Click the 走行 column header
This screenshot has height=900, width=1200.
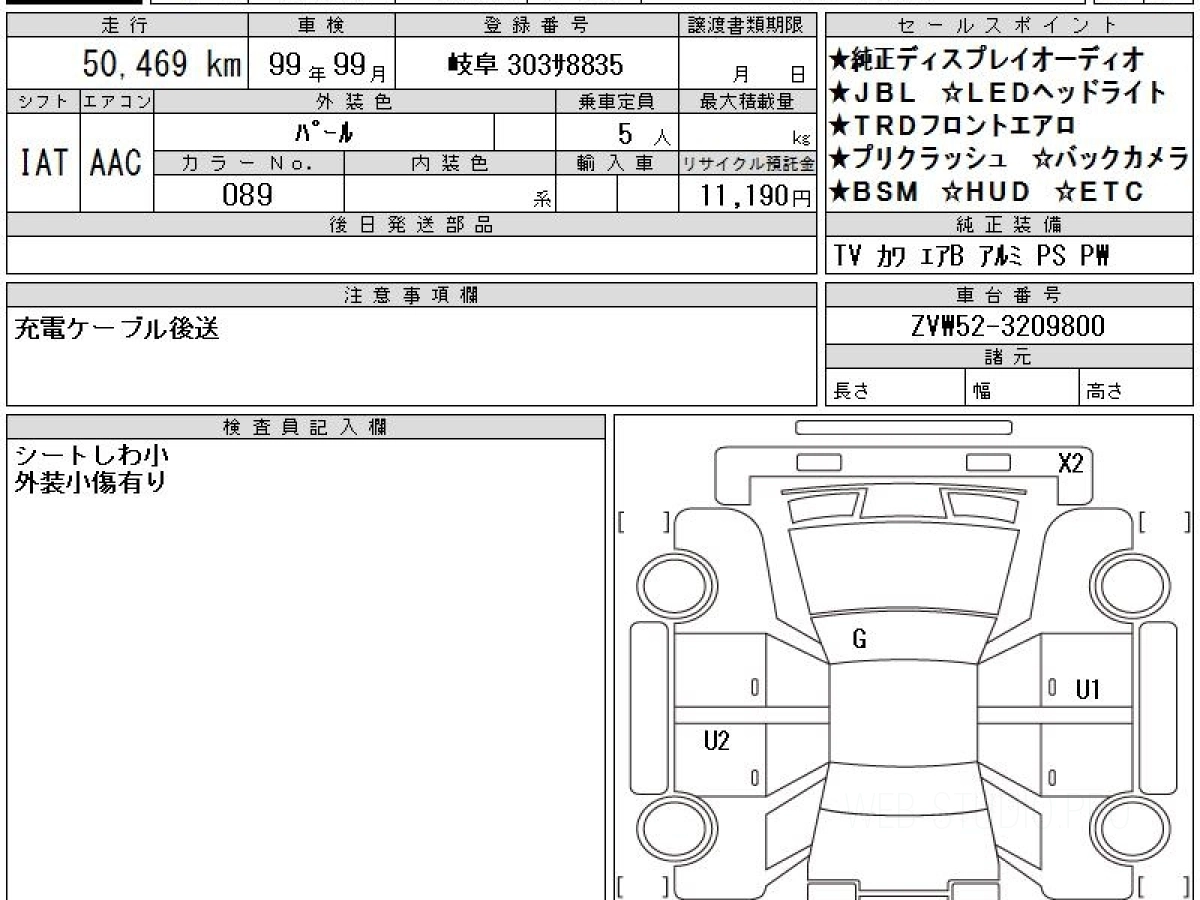(127, 25)
